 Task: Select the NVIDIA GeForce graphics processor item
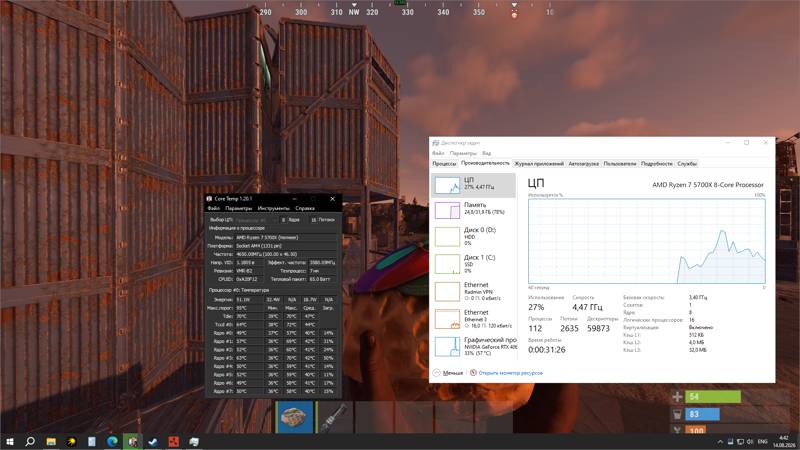click(x=473, y=346)
